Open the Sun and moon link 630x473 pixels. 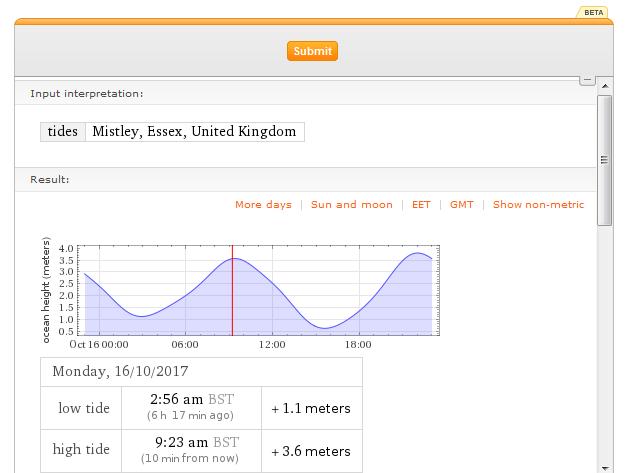click(x=351, y=205)
